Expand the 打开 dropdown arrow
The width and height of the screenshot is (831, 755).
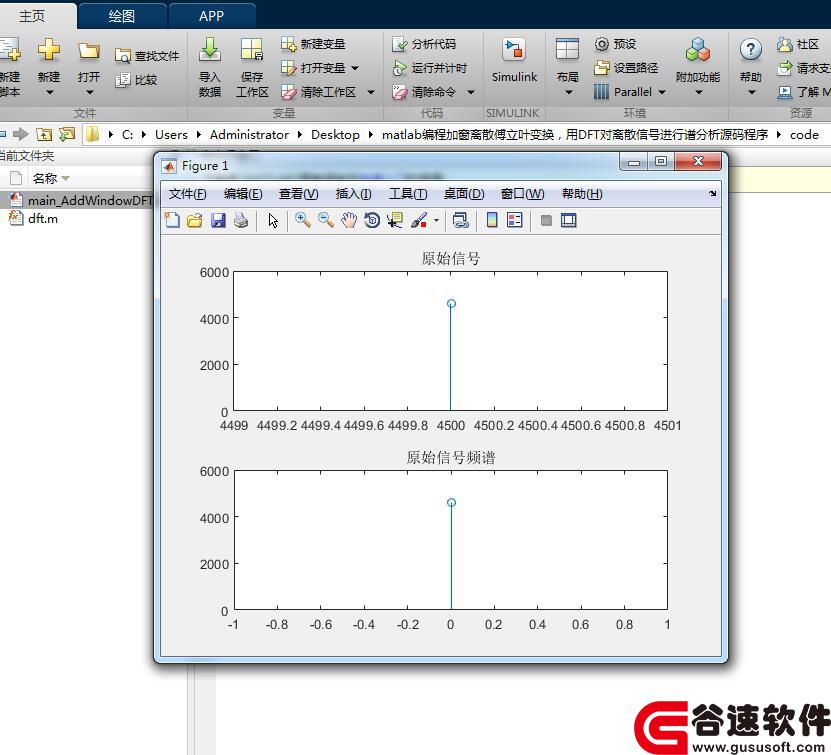click(90, 93)
